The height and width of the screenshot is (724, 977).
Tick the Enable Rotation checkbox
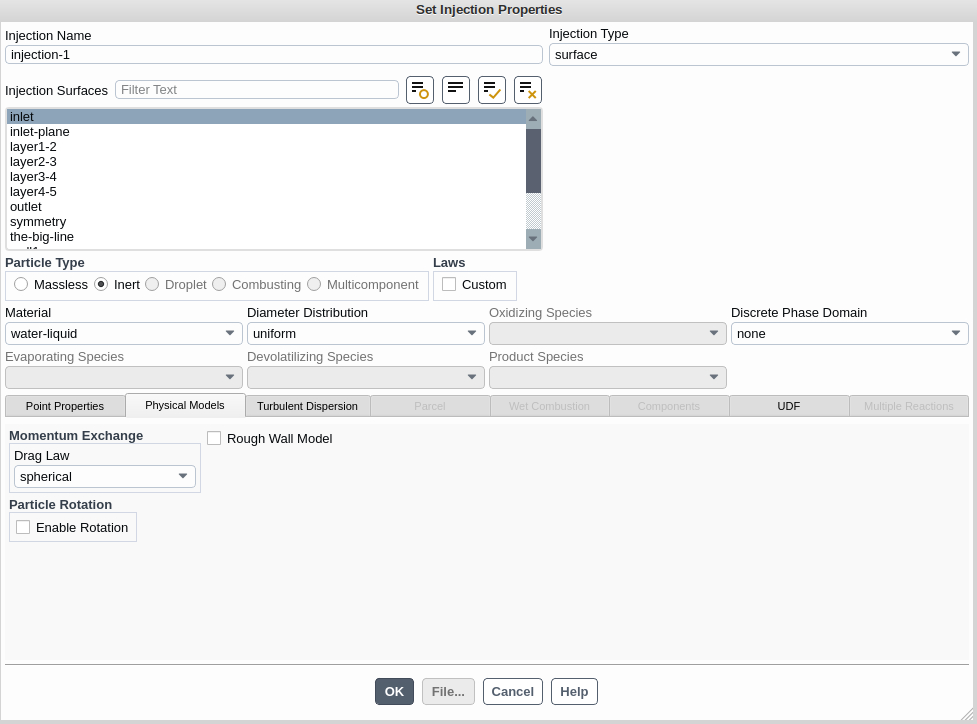tap(23, 528)
